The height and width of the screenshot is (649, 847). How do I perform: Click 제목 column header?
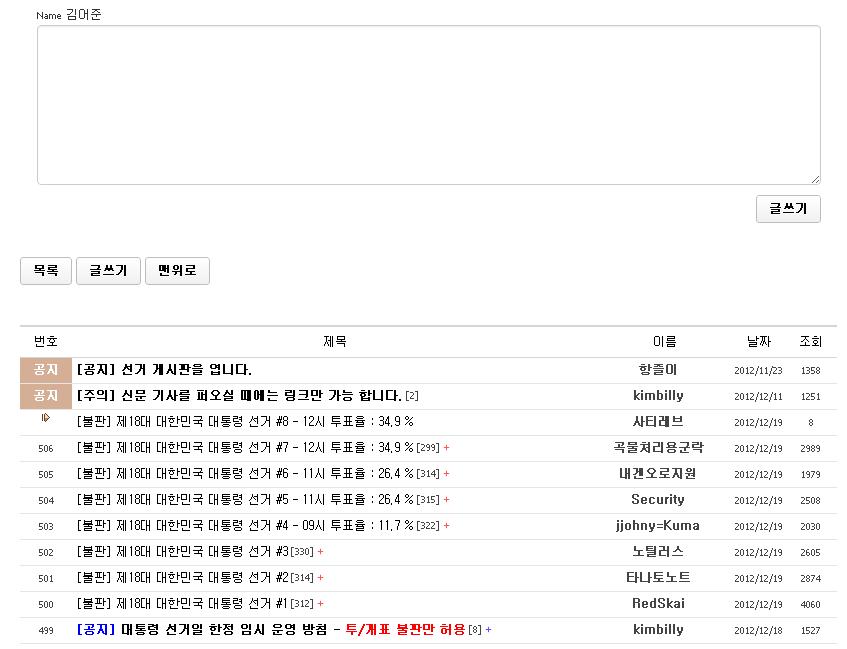[x=335, y=342]
